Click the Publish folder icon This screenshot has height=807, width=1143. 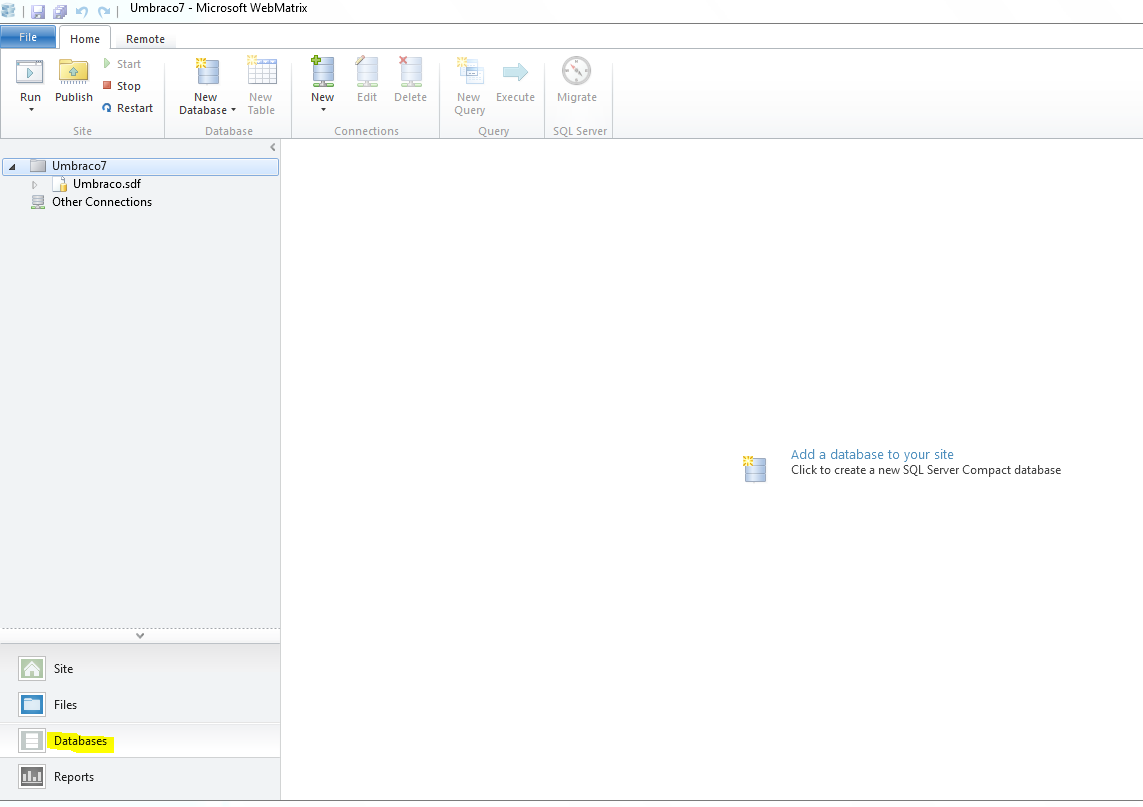pos(74,72)
